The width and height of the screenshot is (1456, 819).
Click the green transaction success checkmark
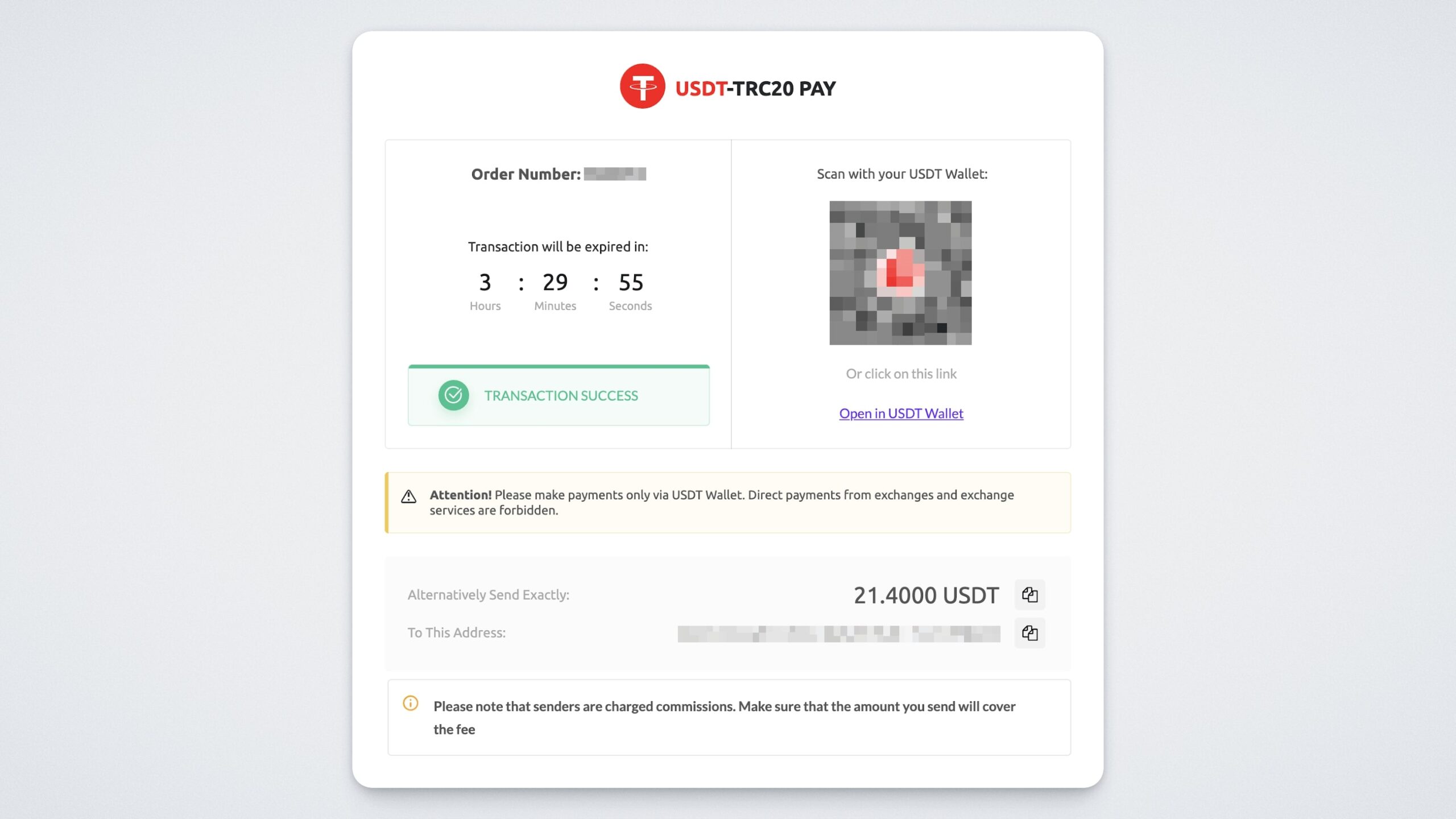[x=453, y=395]
